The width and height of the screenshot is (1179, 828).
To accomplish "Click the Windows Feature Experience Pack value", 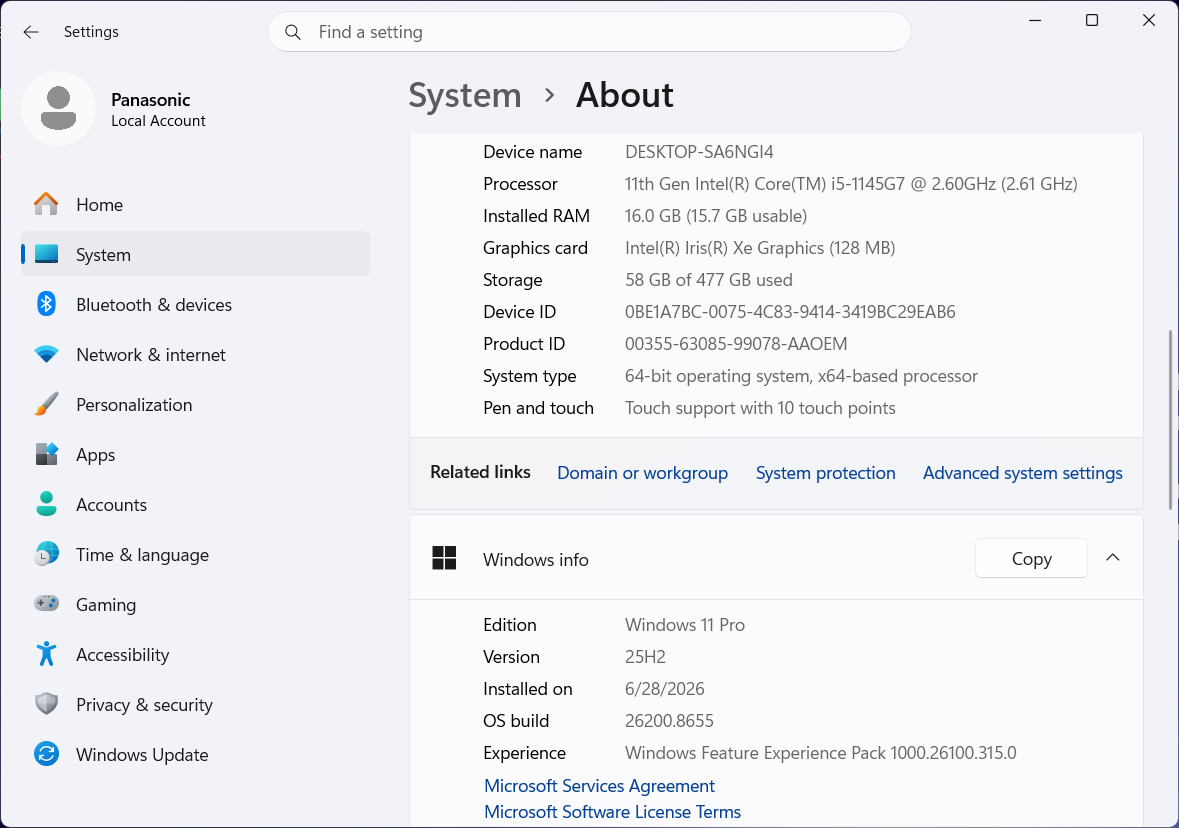I will 820,753.
